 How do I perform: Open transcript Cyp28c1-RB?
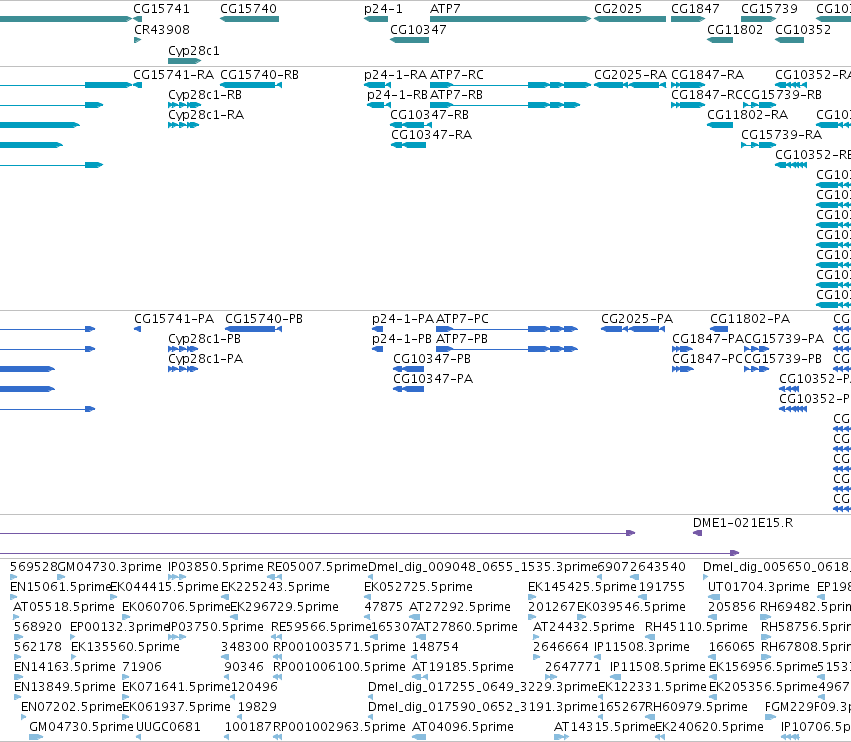click(205, 94)
